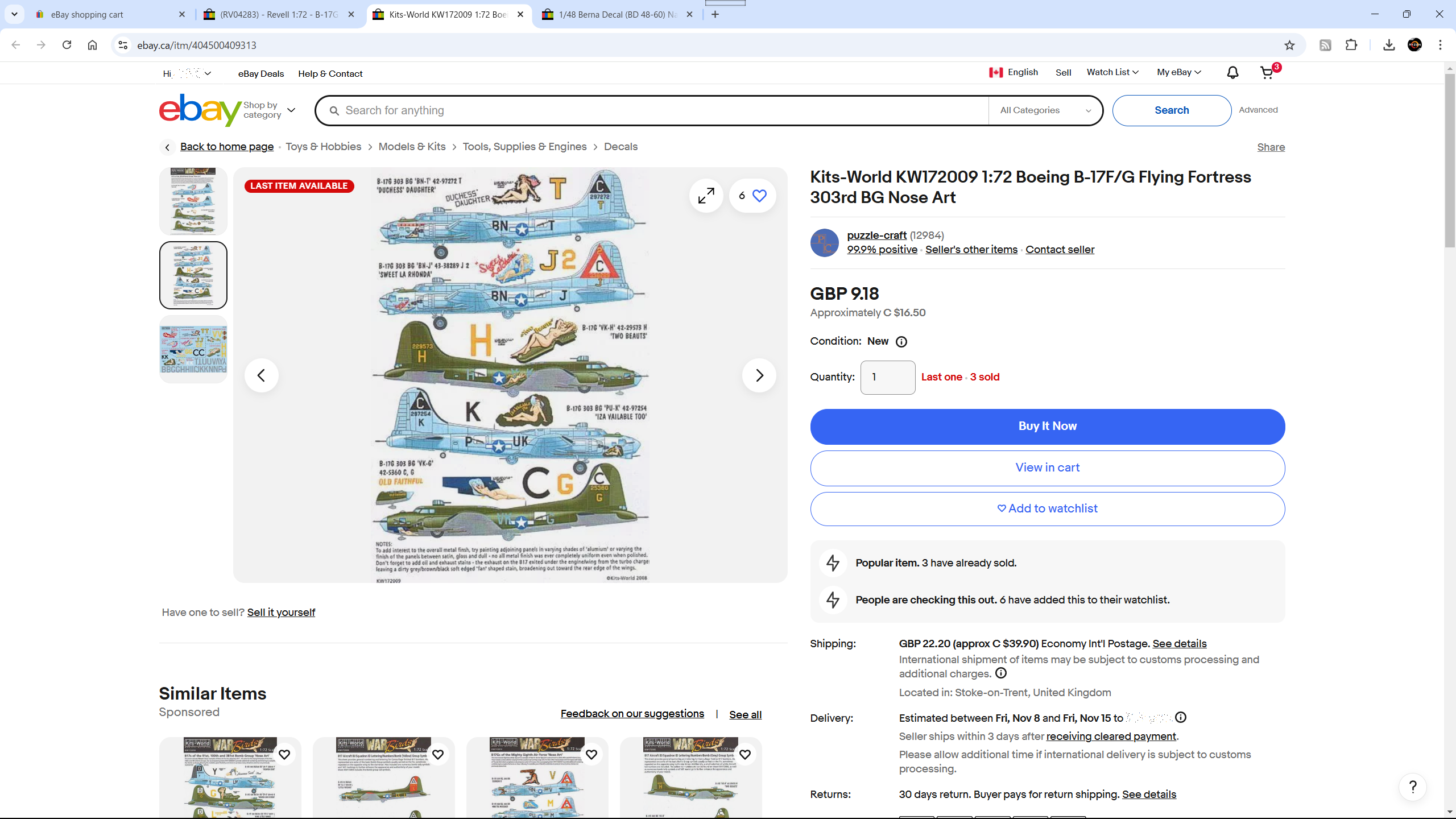The width and height of the screenshot is (1456, 819).
Task: Switch to the eBay shopping cart tab
Action: pos(111,15)
